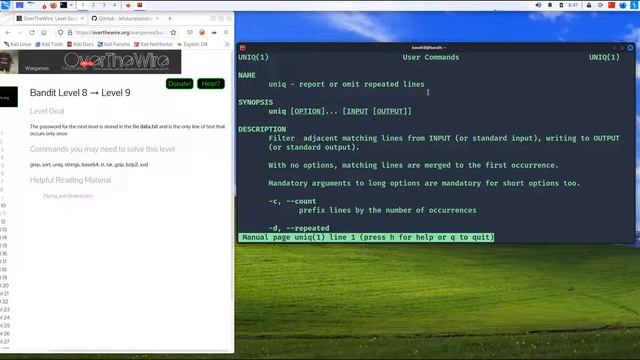This screenshot has height=360, width=640.
Task: Open the orange extension icon in toolbar
Action: coord(202,32)
